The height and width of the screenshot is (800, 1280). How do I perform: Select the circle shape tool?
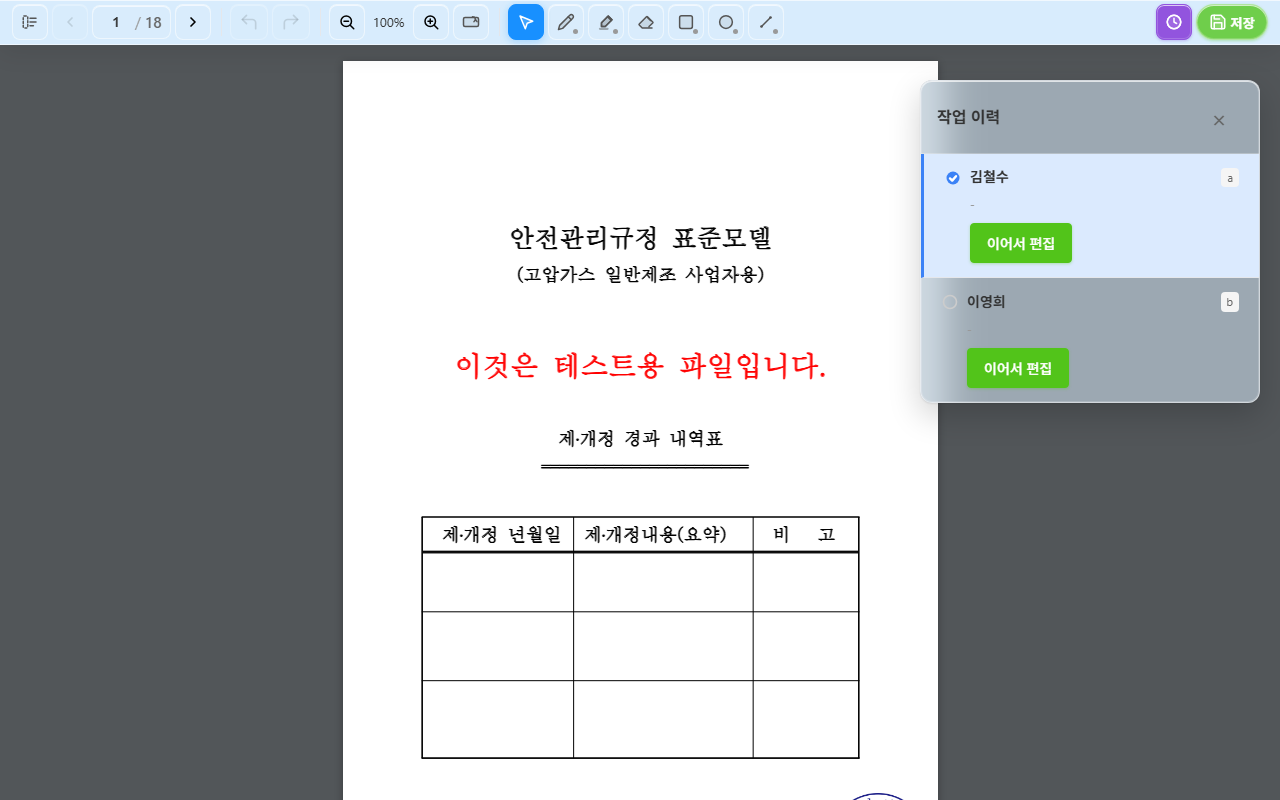726,22
